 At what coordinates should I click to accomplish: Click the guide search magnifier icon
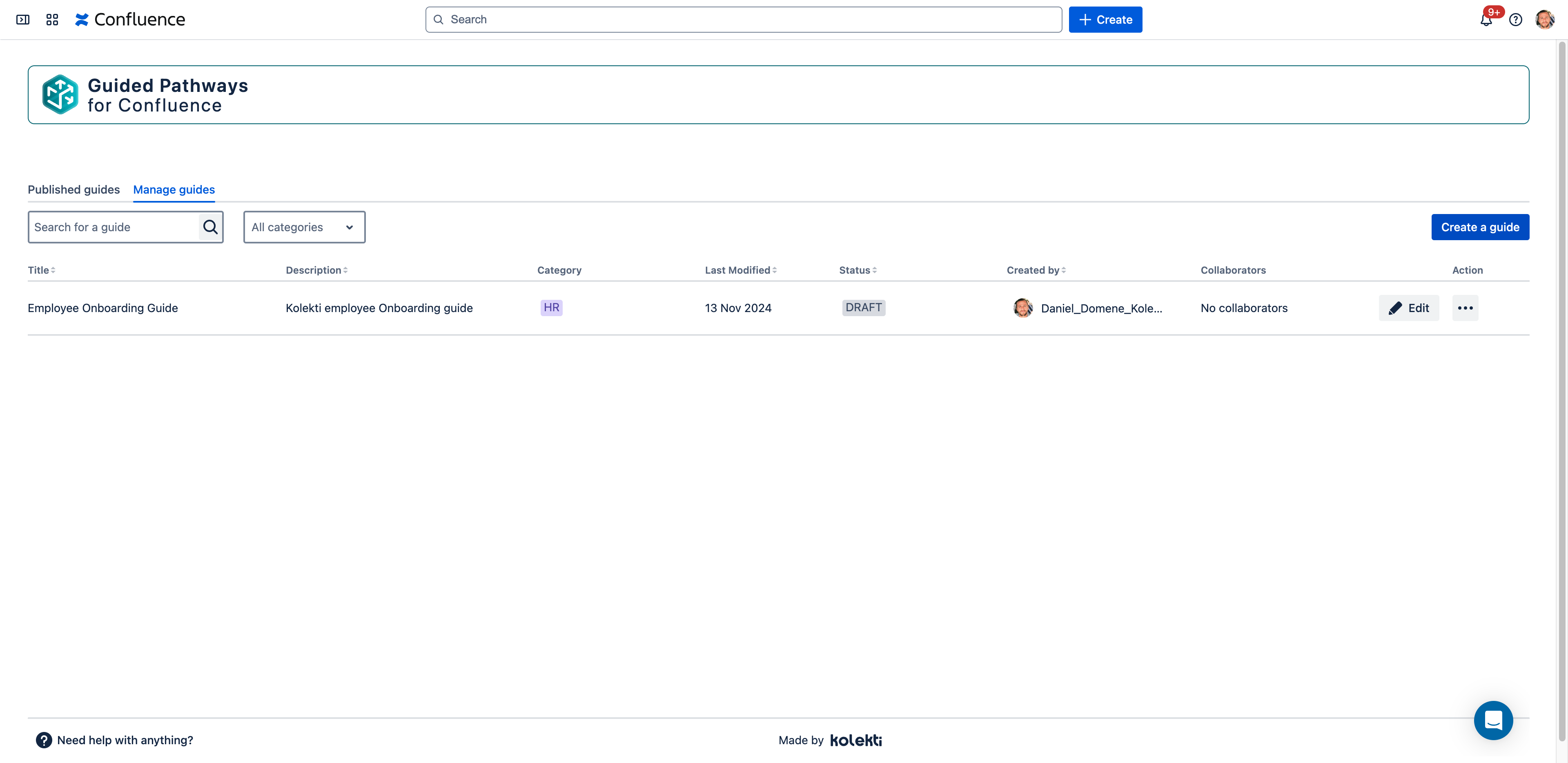[211, 227]
